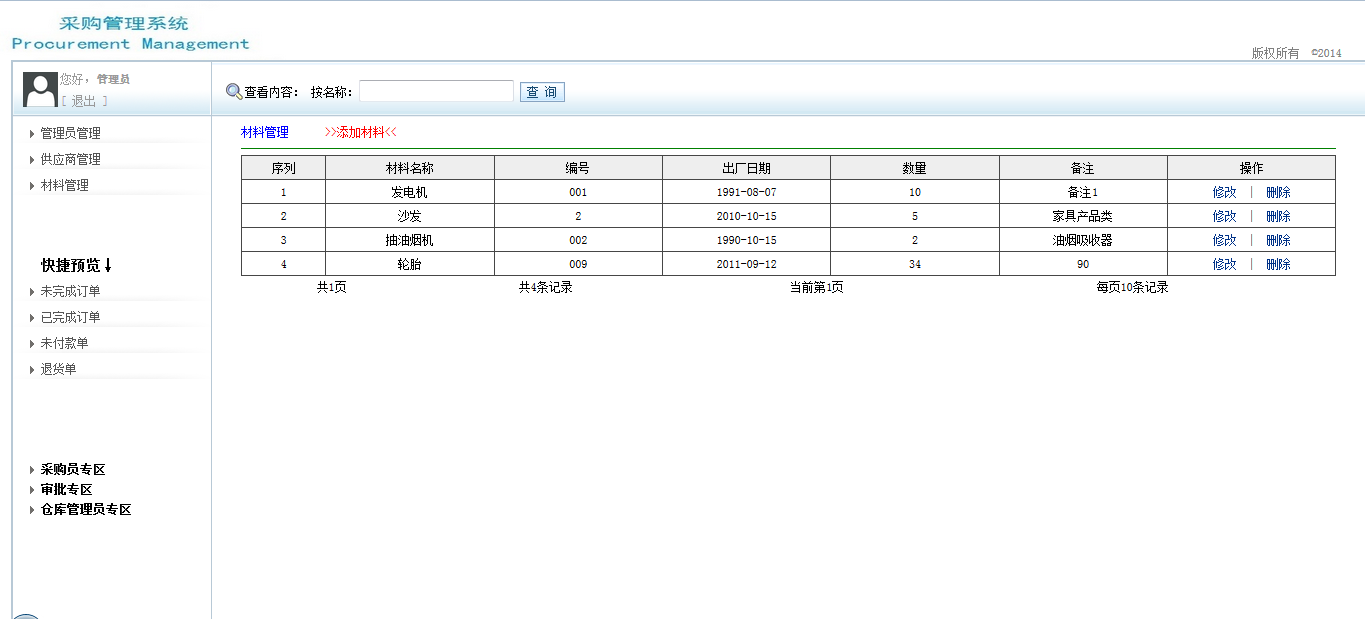The image size is (1365, 619).
Task: Click the 查询 search button
Action: click(542, 92)
